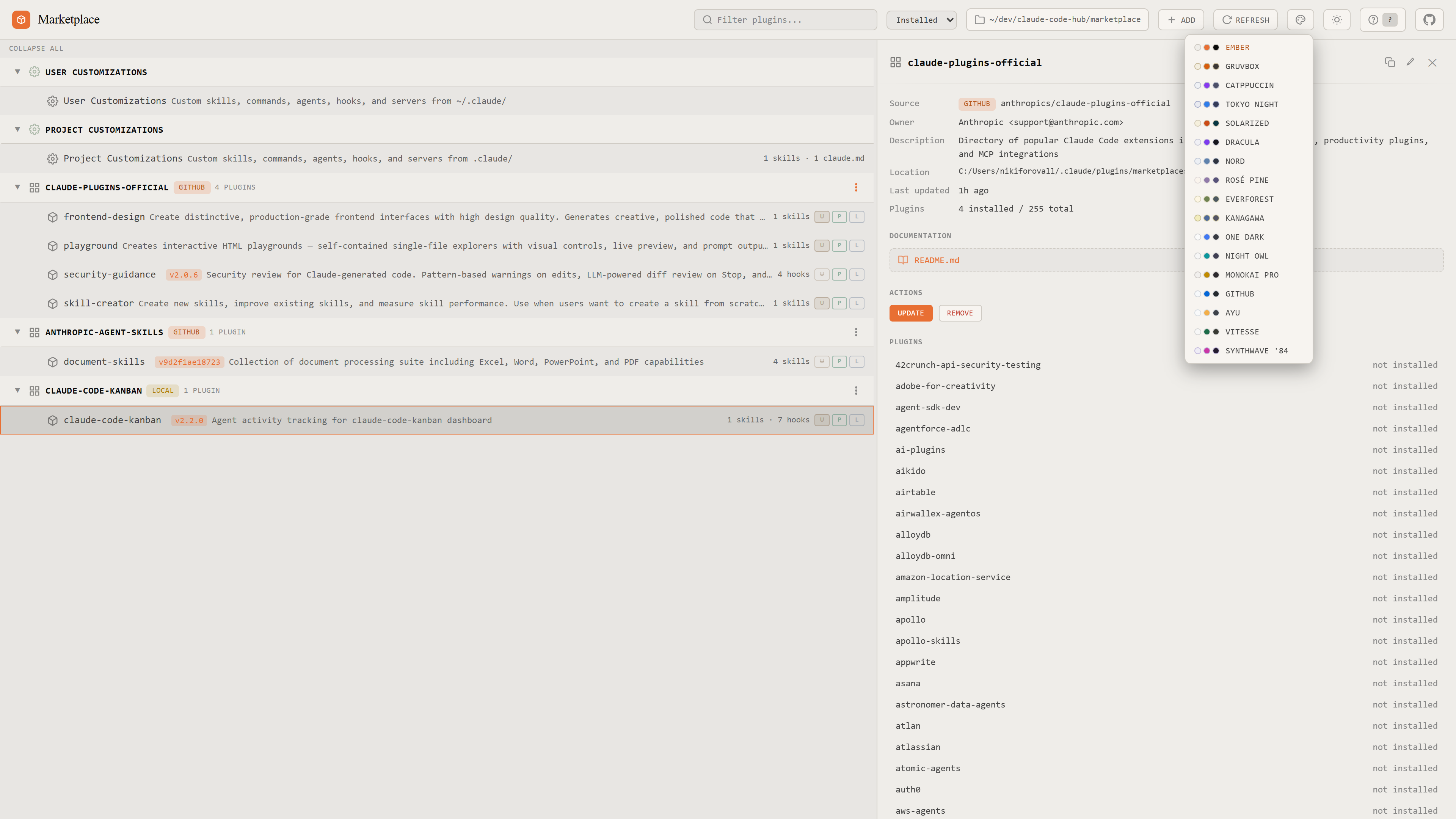
Task: Select the Tokyo Night theme
Action: click(x=1249, y=104)
